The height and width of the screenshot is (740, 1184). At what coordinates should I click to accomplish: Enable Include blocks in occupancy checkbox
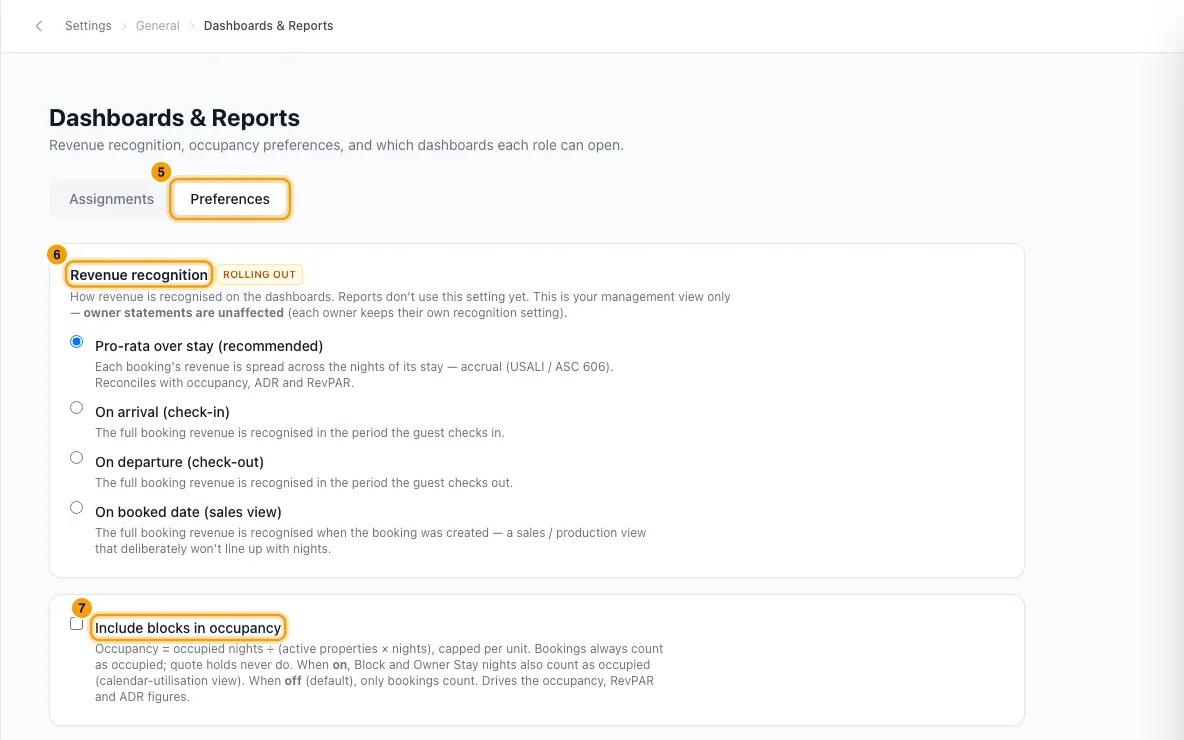point(76,624)
